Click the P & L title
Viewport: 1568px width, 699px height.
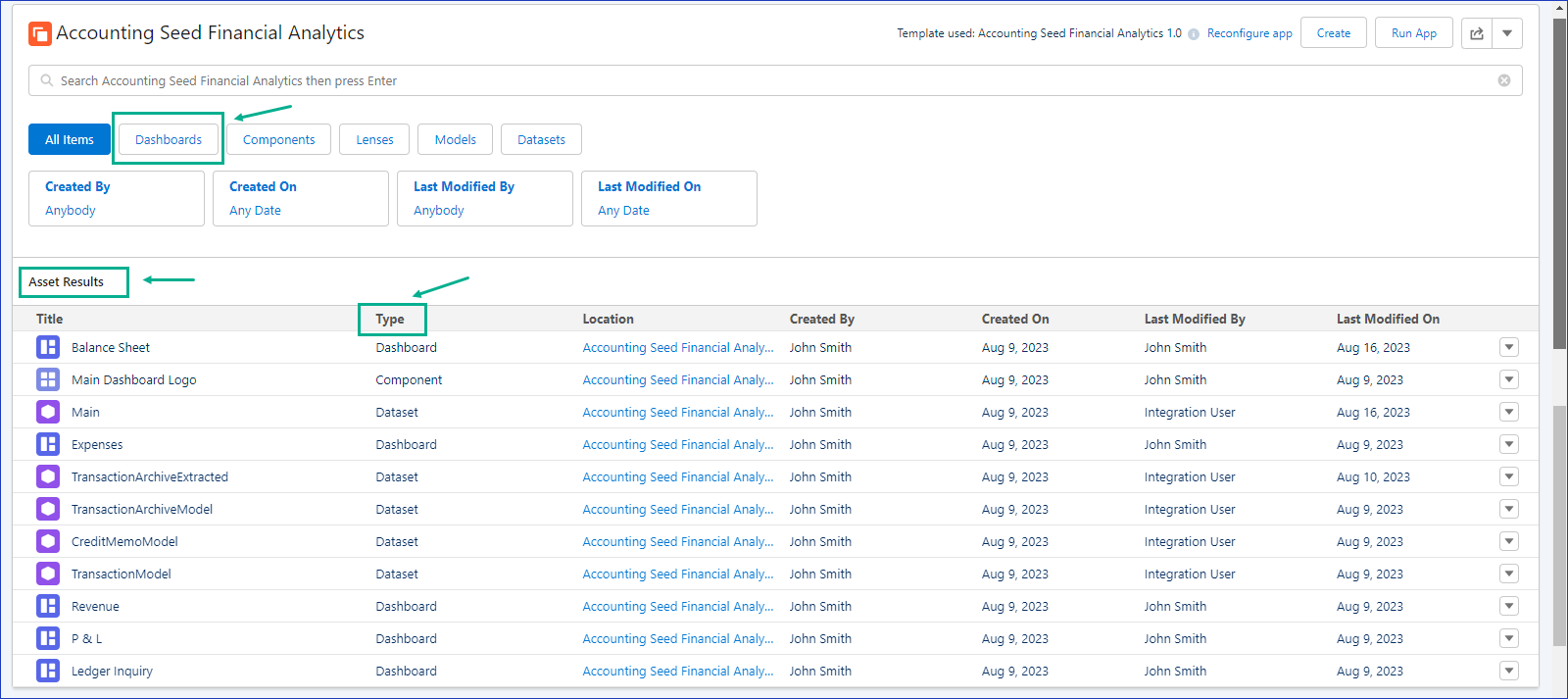[x=86, y=638]
